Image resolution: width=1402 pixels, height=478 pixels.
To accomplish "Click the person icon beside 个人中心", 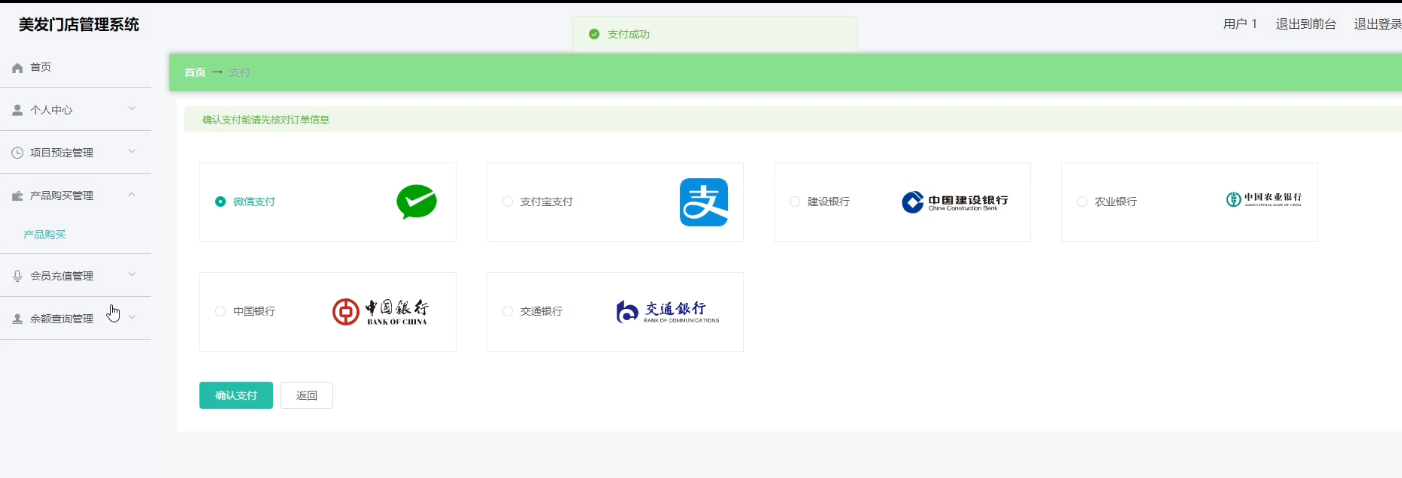I will point(17,110).
